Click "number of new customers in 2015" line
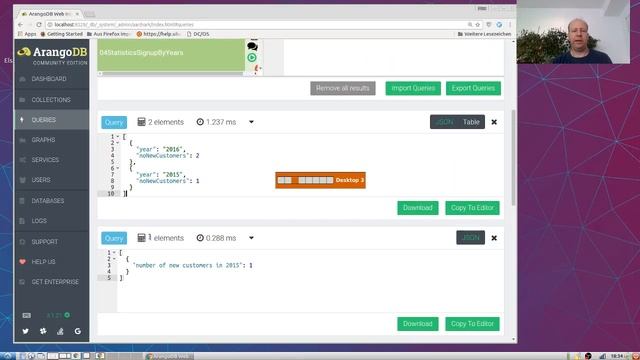Screen dimensions: 640x360 (x=193, y=265)
